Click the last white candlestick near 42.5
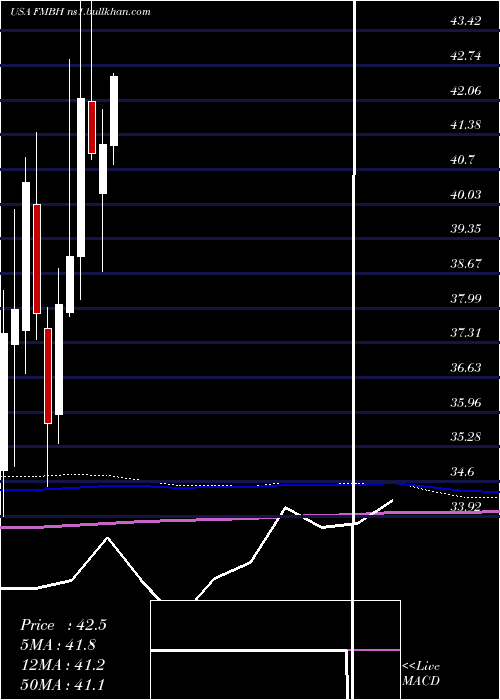Screen dimensions: 500x700 tap(114, 111)
